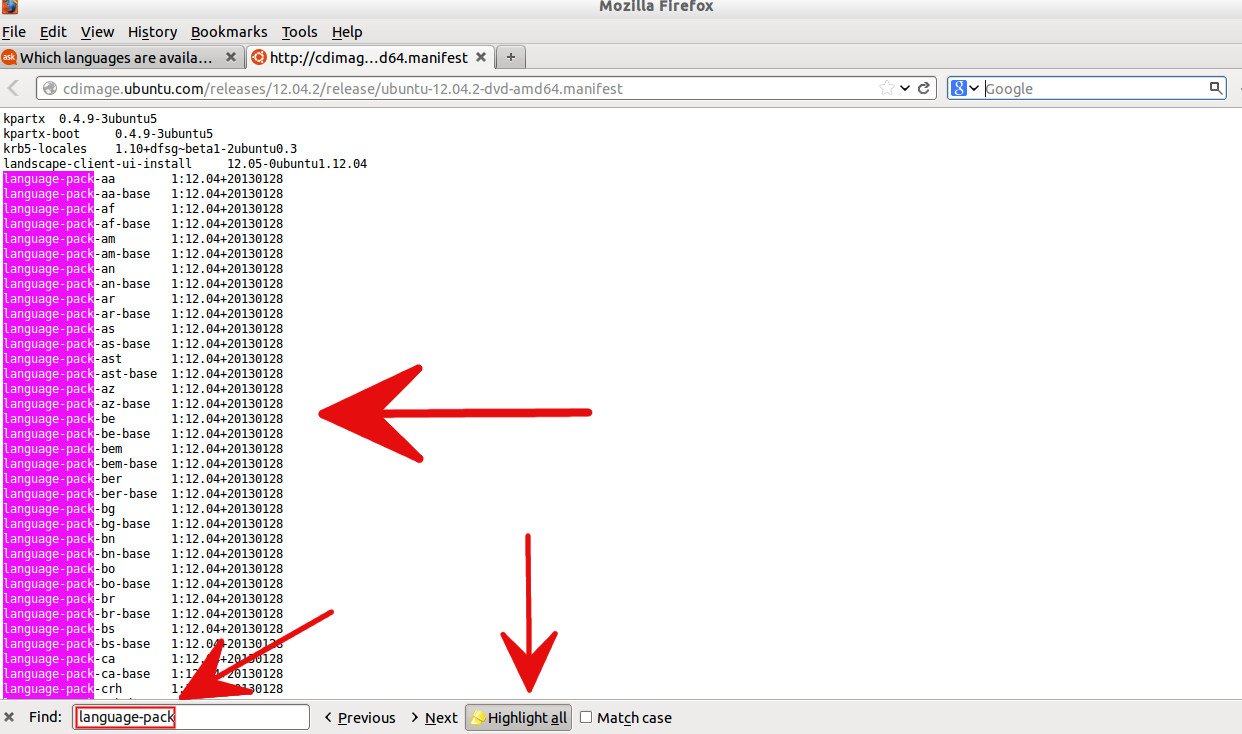Click the back navigation arrow
The image size is (1242, 734).
coord(14,88)
